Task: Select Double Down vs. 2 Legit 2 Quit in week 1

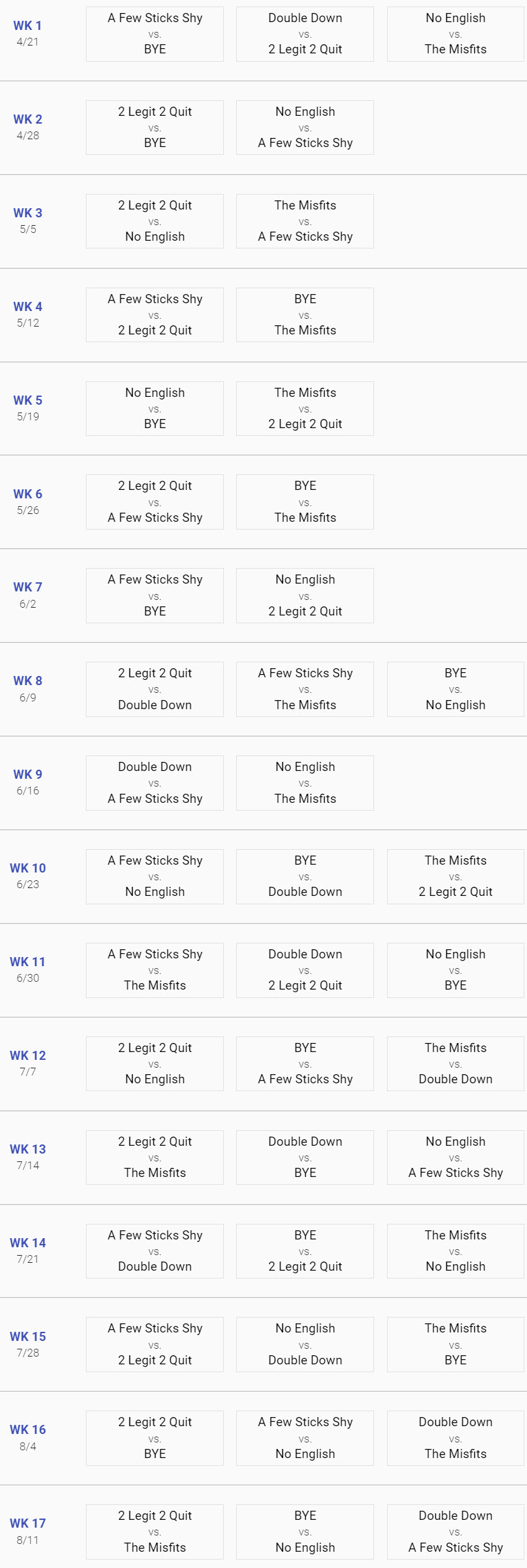Action: point(305,34)
